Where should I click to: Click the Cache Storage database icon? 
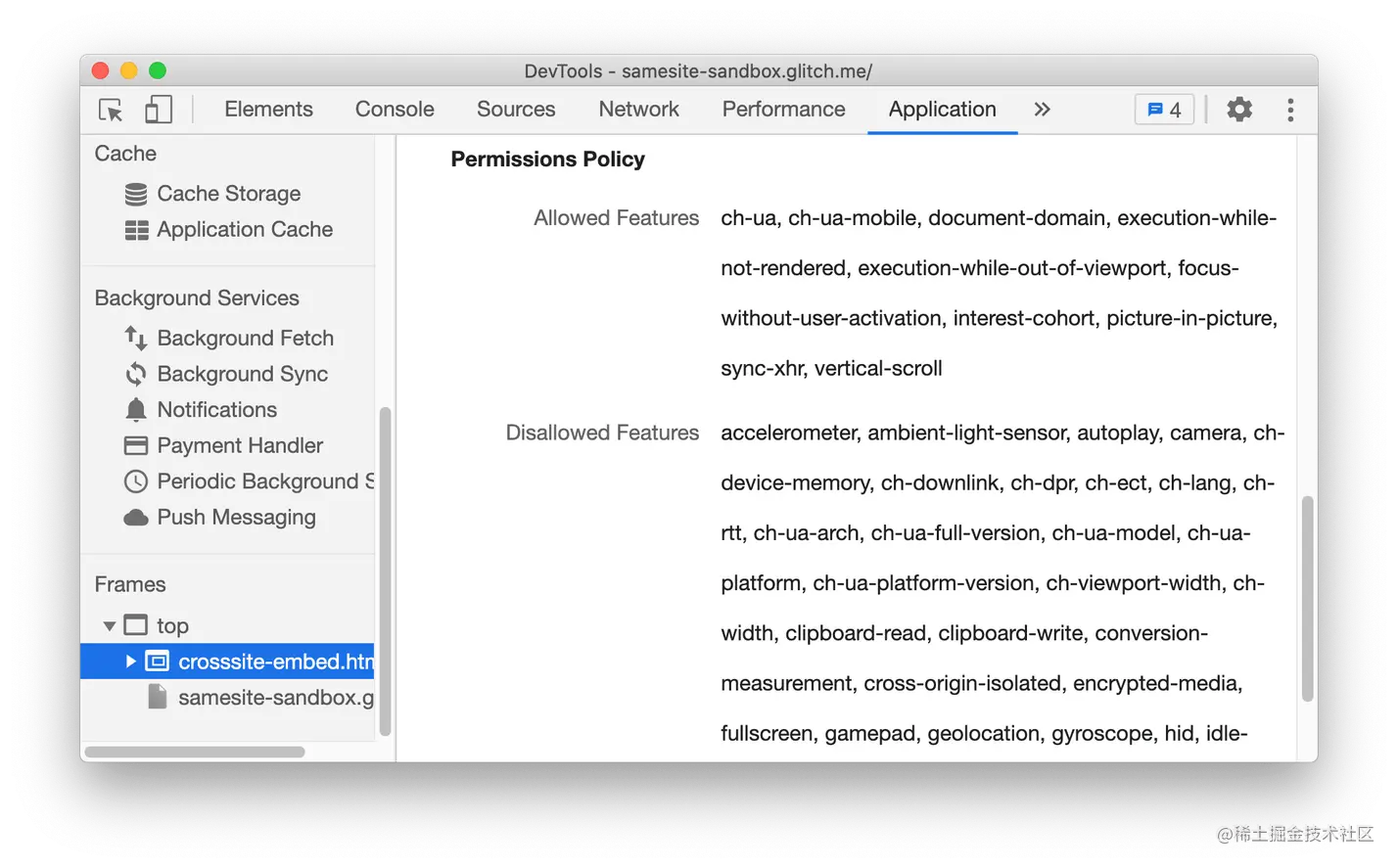(136, 194)
